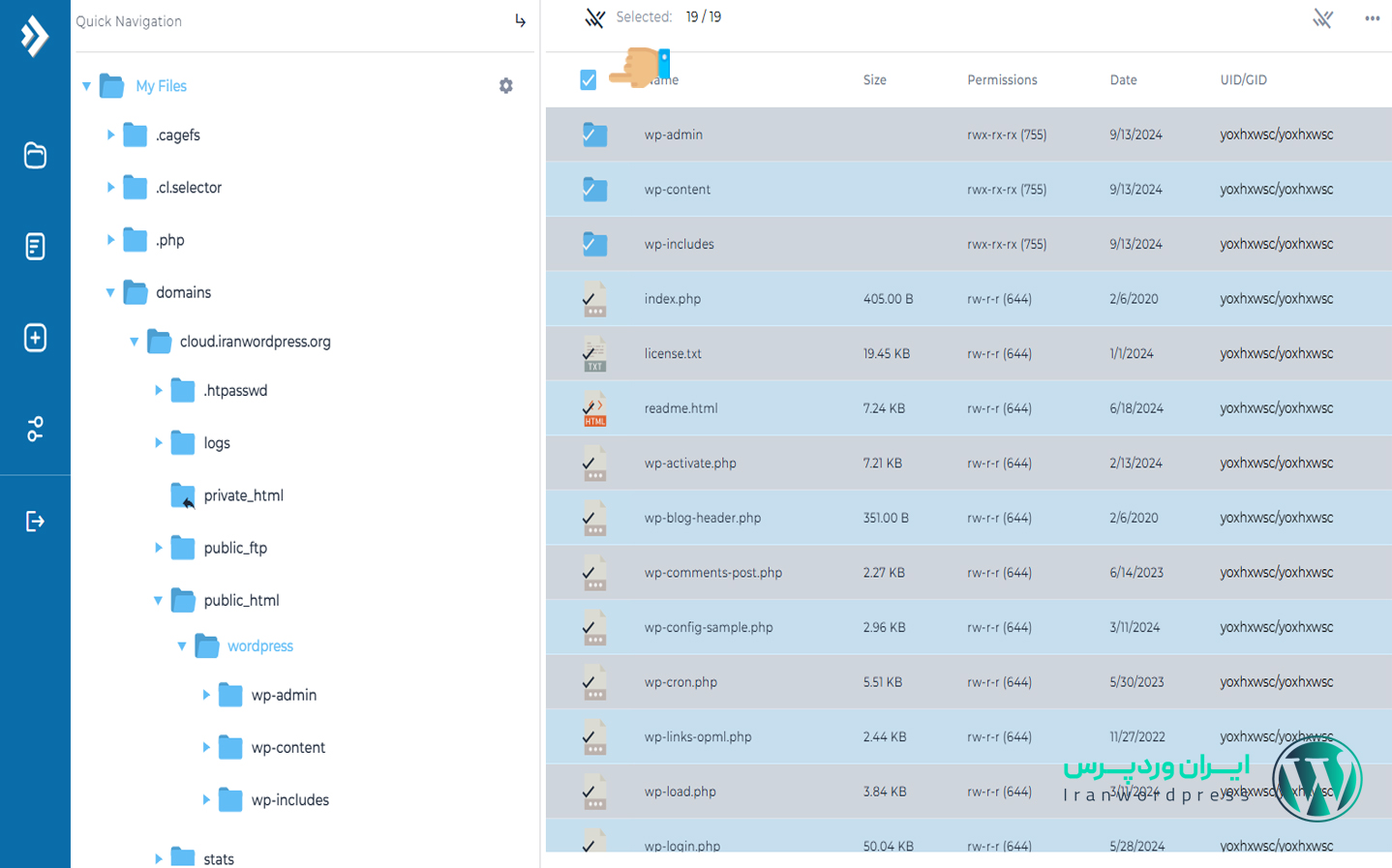Expand the public_ftp tree node

point(158,548)
